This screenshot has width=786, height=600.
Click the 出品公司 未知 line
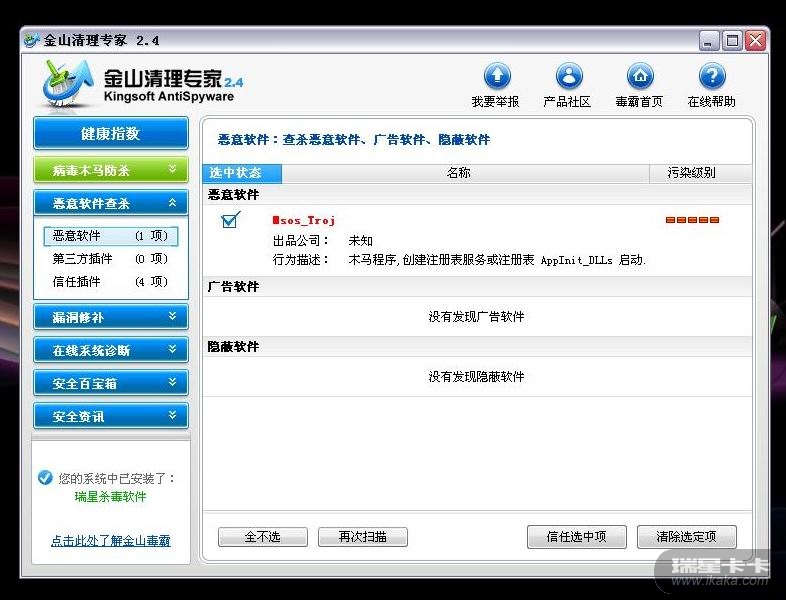(x=323, y=241)
